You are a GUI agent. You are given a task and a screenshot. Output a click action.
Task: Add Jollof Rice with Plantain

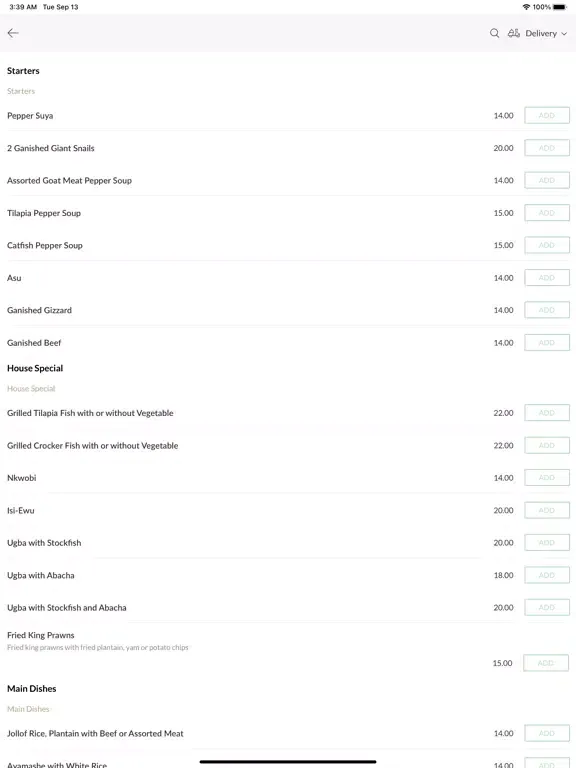tap(547, 733)
